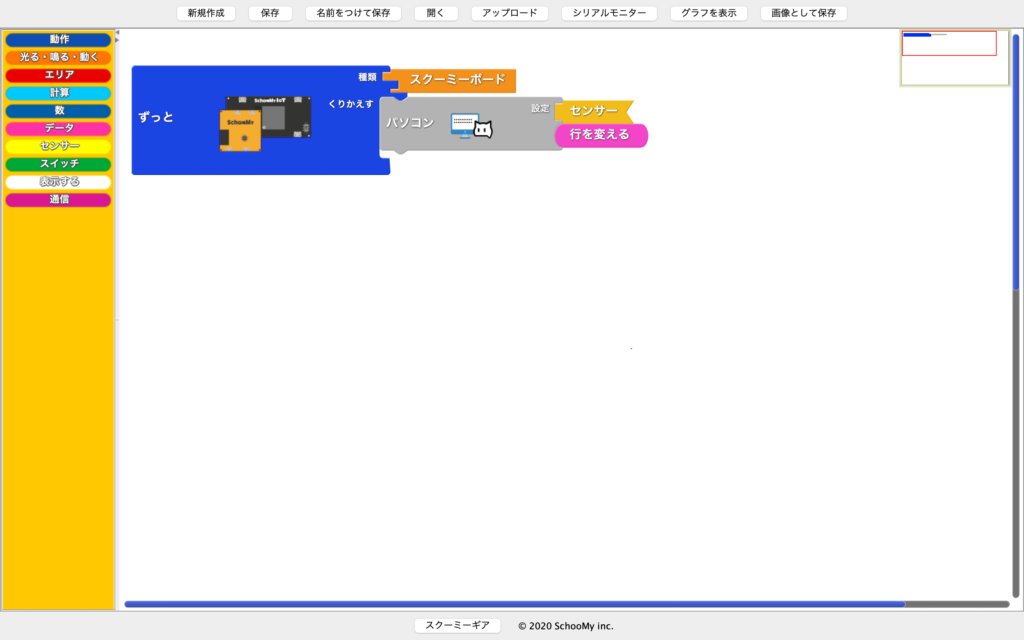This screenshot has width=1024, height=640.
Task: Click the © 2020 SchooMy inc. text
Action: [566, 626]
